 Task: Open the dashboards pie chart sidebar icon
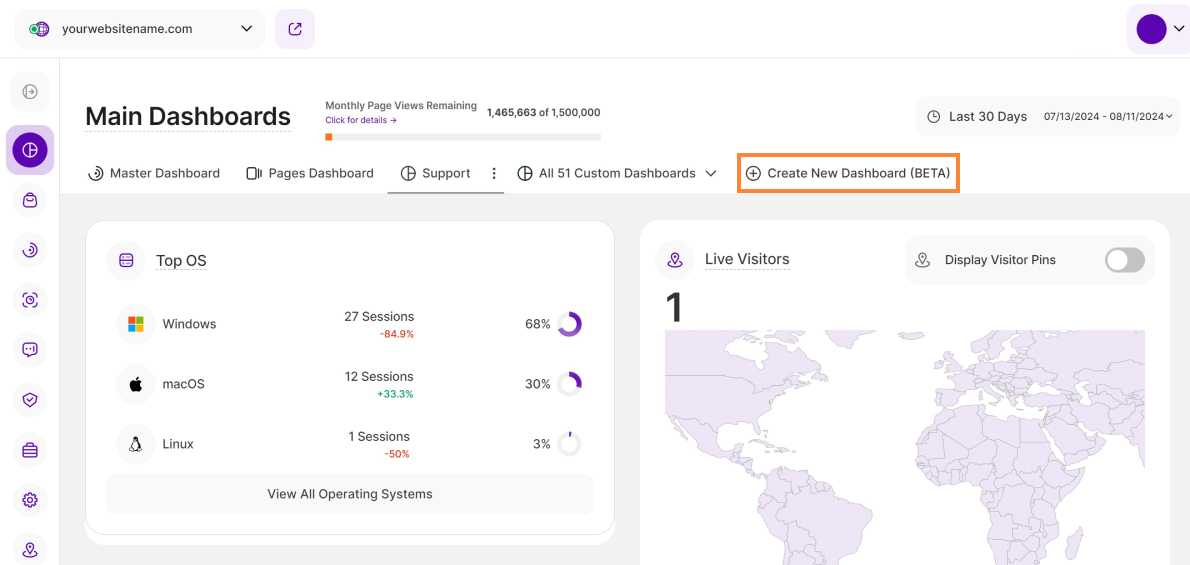(30, 150)
